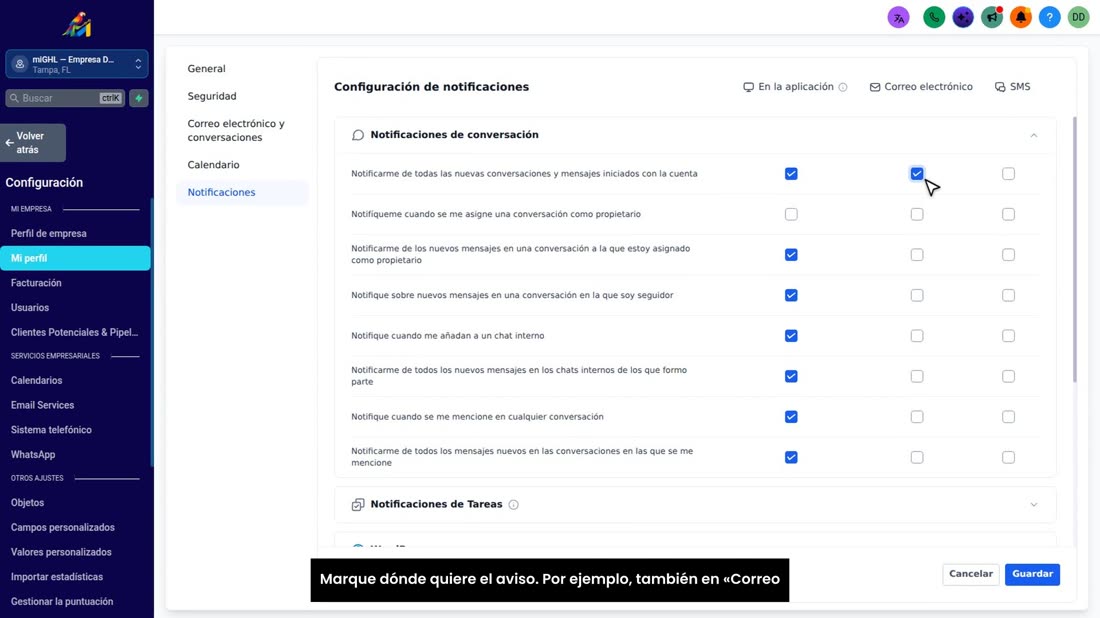Click the green lightning quick actions icon
Image resolution: width=1100 pixels, height=618 pixels.
[139, 98]
